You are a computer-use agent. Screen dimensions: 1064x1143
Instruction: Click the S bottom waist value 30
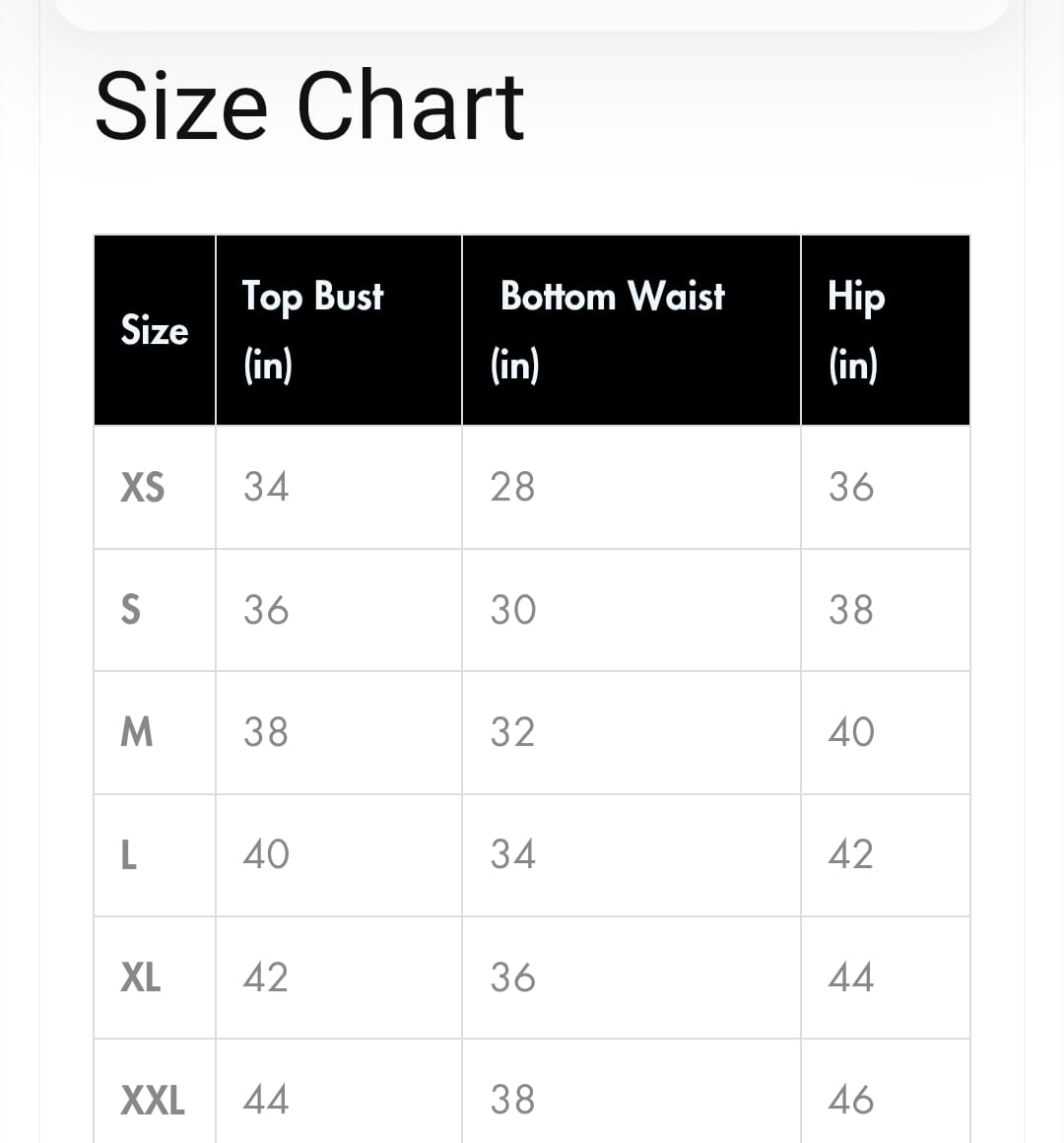[513, 610]
